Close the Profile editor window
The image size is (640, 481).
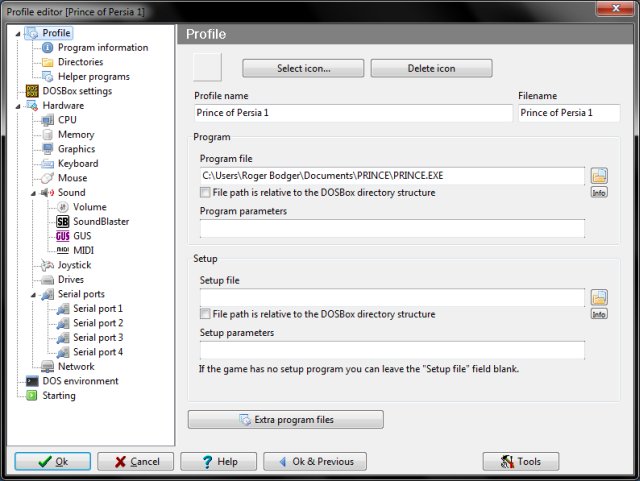pos(616,8)
